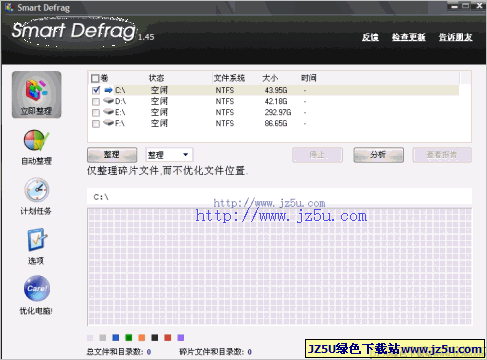Click the blue legend color square
This screenshot has height=360, width=487.
pyautogui.click(x=116, y=338)
